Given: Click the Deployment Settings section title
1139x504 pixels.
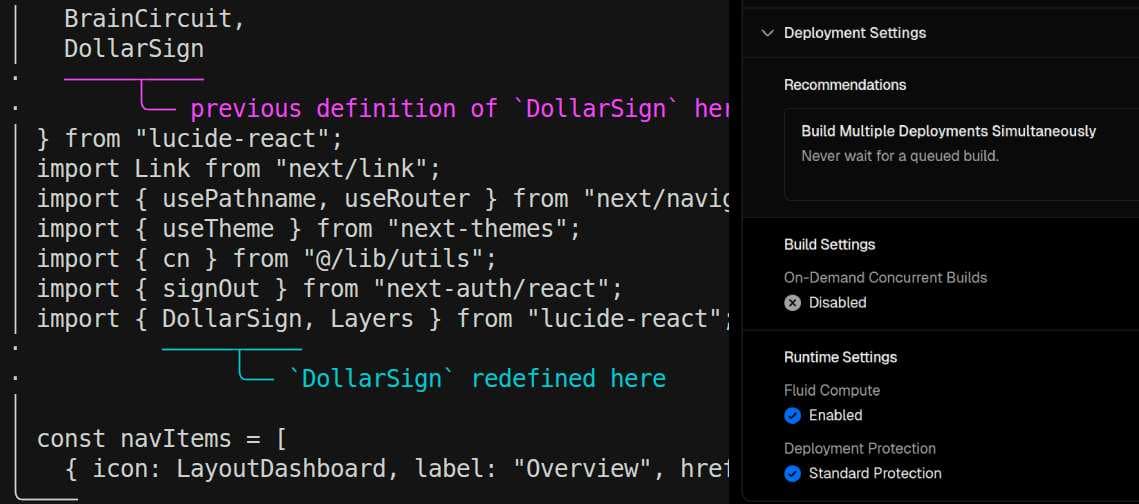Looking at the screenshot, I should (854, 33).
